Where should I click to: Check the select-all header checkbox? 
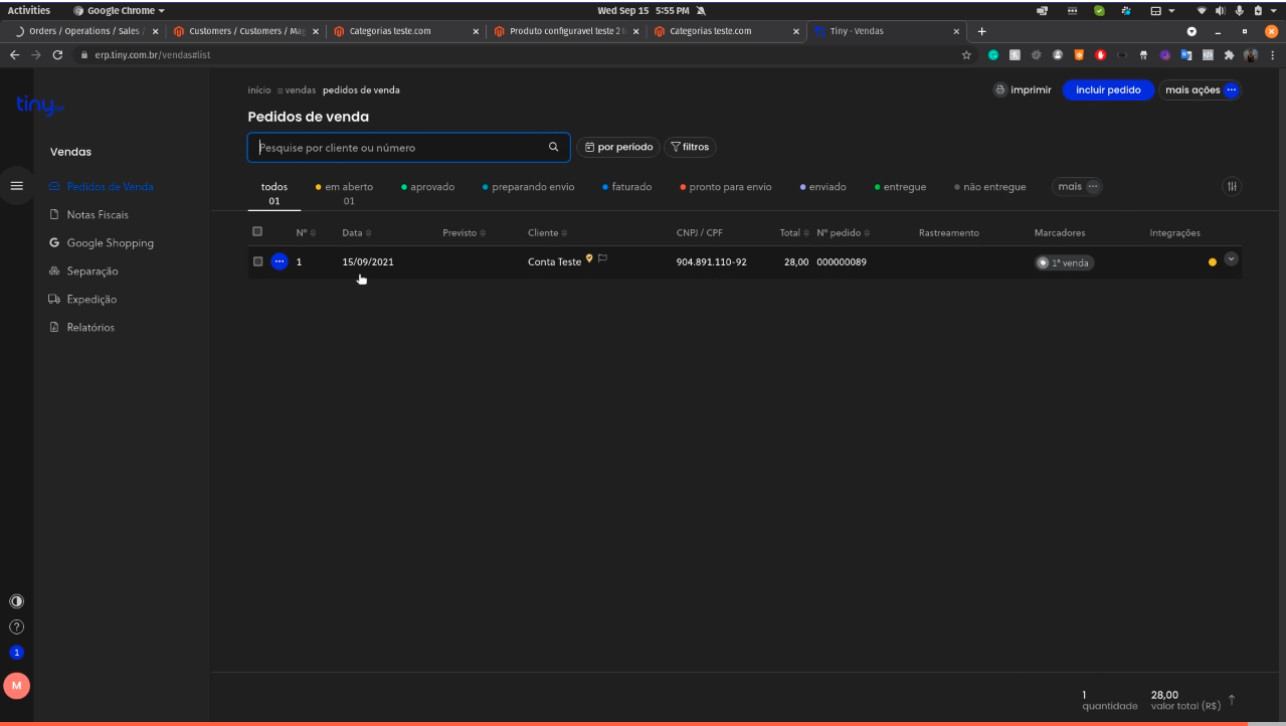(257, 232)
